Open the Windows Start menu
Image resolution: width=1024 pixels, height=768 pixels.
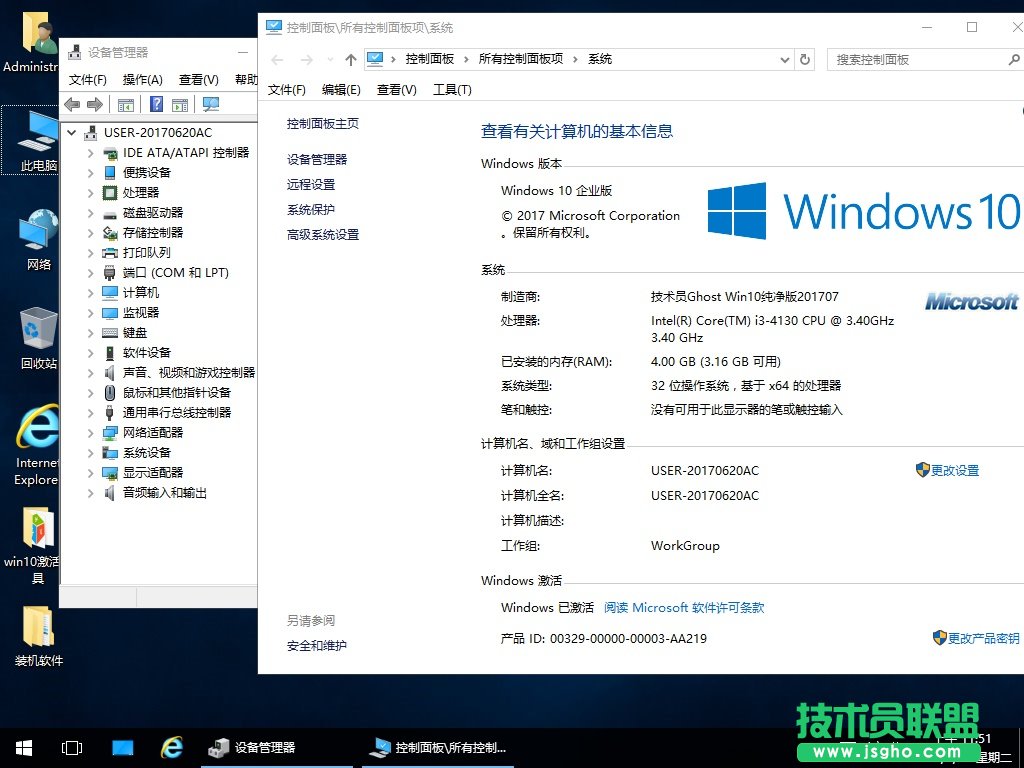[x=24, y=748]
